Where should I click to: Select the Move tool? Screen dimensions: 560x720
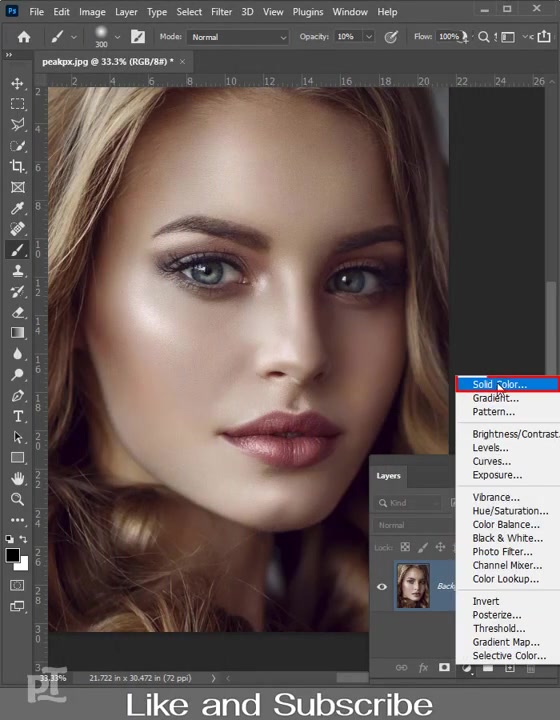17,84
